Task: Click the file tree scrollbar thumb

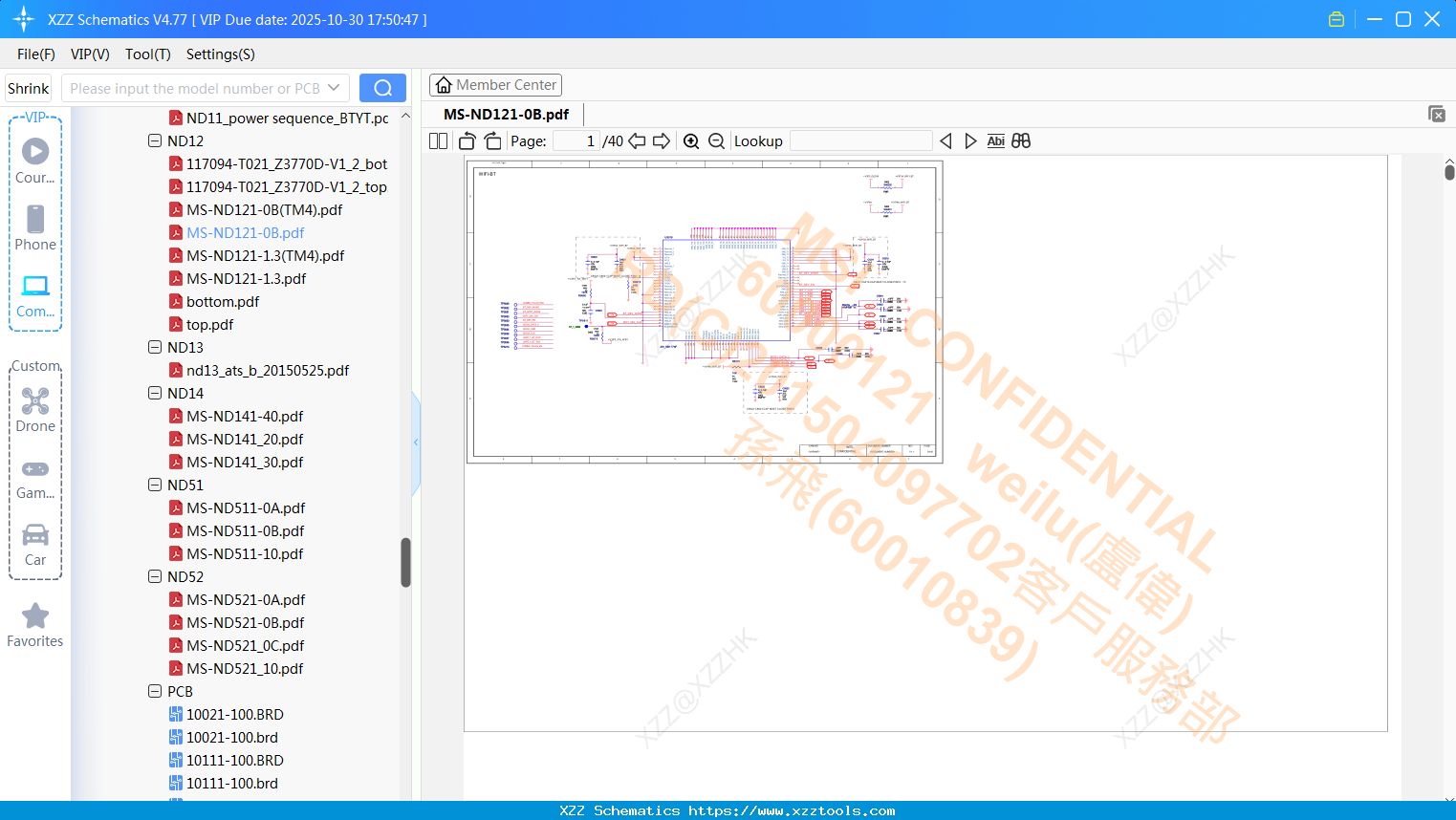Action: tap(405, 563)
